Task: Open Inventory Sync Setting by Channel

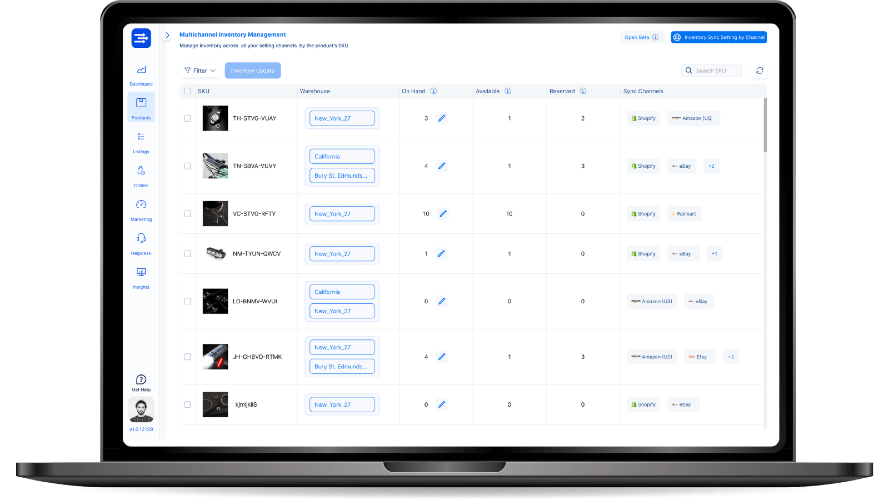Action: pyautogui.click(x=719, y=37)
